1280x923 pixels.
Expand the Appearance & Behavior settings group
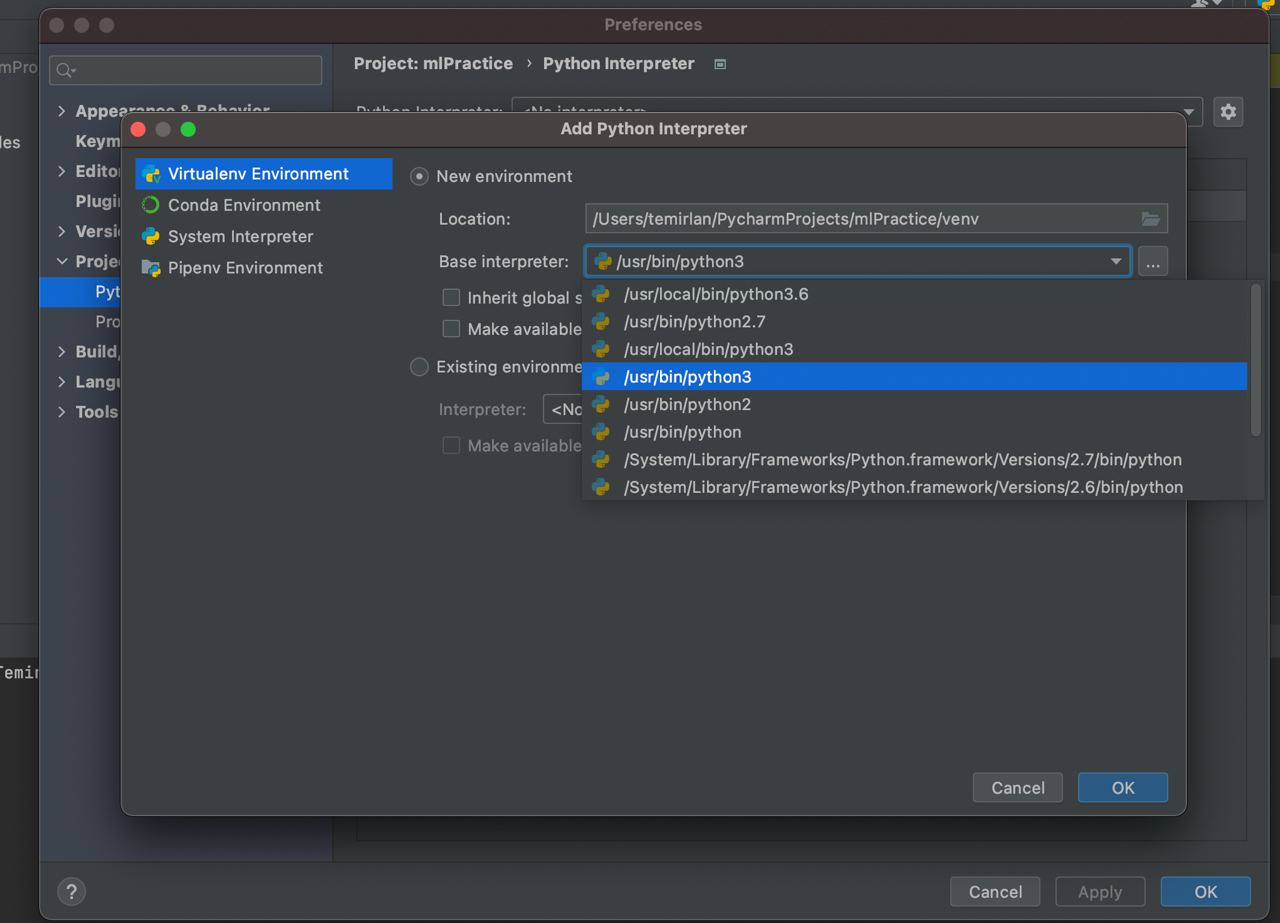coord(62,111)
